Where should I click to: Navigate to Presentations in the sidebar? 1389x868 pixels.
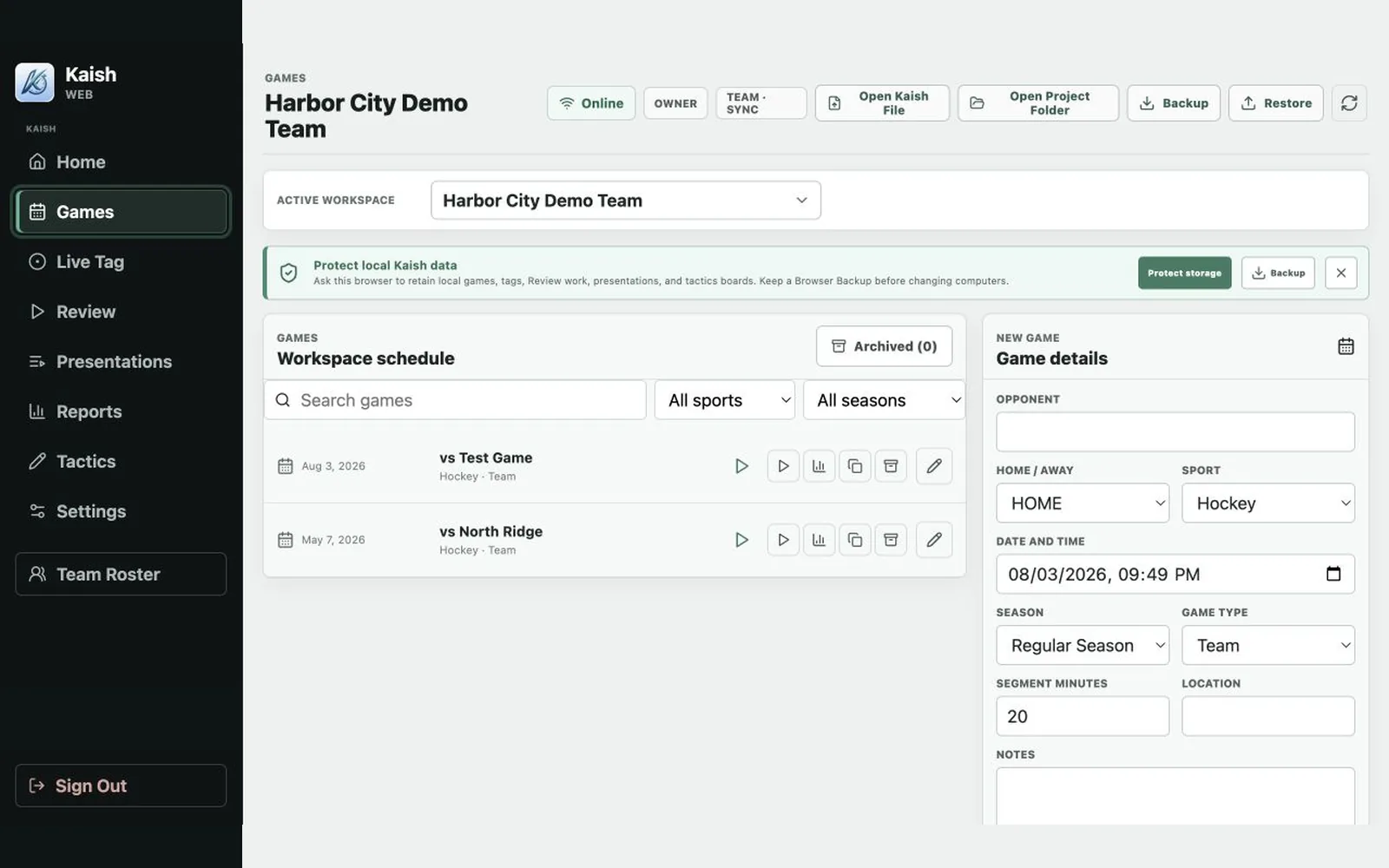click(x=121, y=362)
